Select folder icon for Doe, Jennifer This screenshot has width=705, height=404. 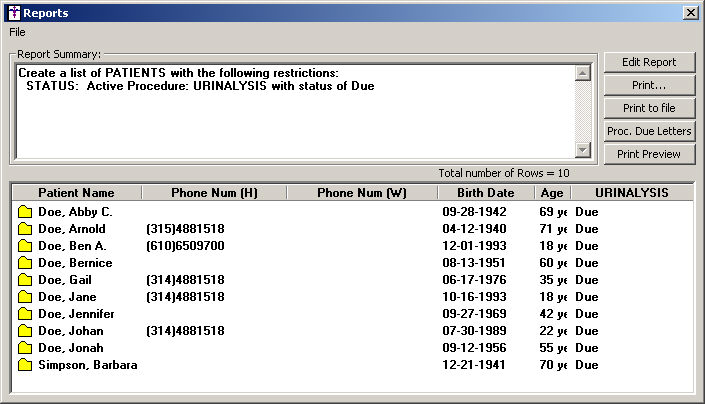pos(25,314)
